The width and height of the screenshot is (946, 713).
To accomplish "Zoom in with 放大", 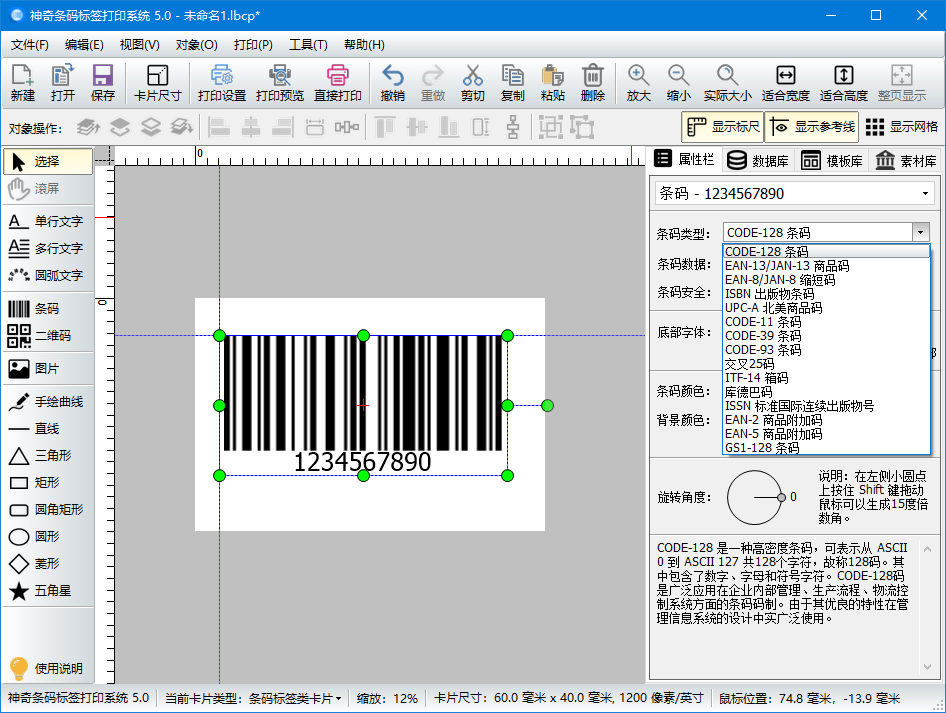I will pos(638,83).
